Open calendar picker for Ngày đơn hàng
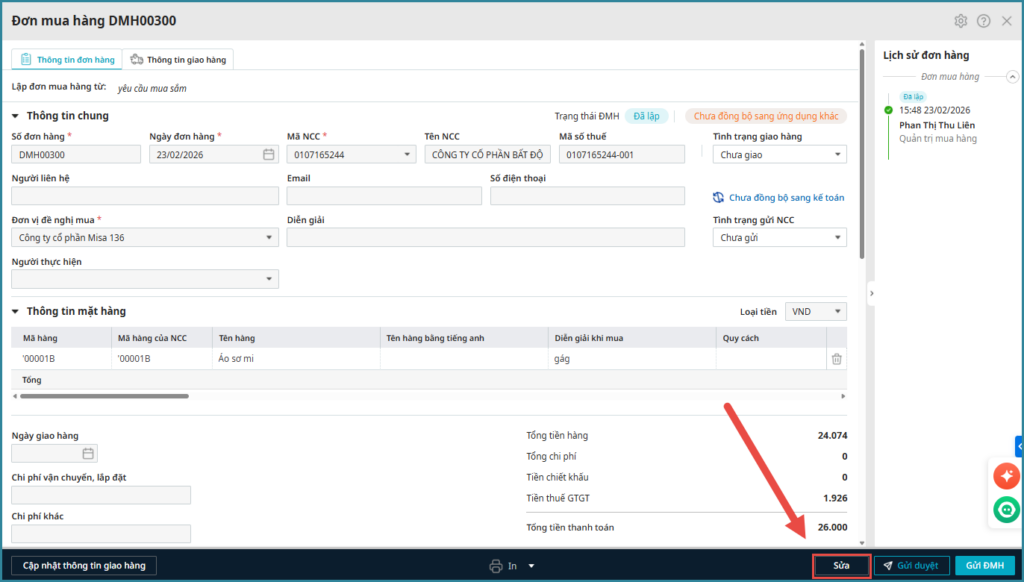This screenshot has width=1024, height=582. tap(268, 155)
